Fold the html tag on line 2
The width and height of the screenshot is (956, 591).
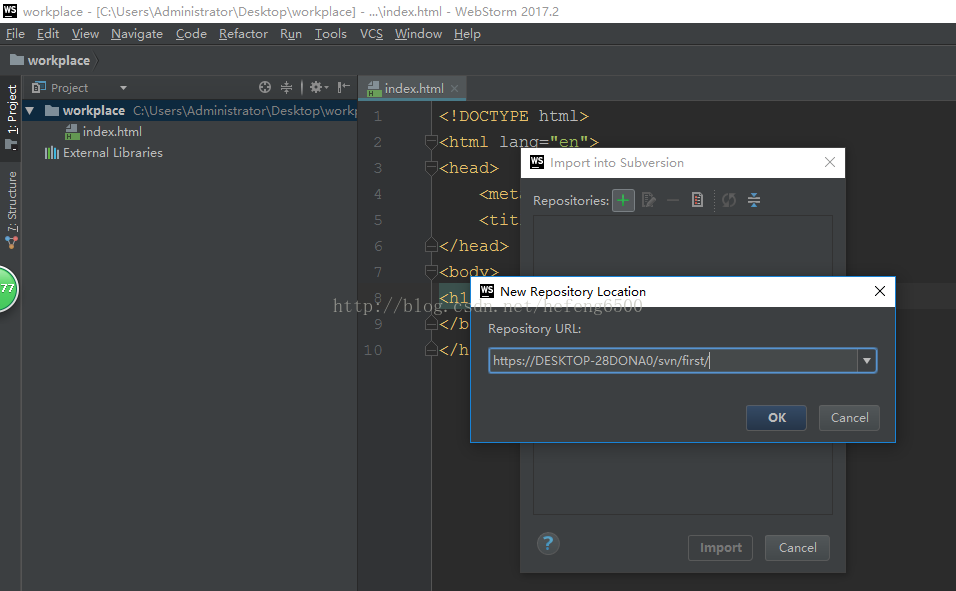click(x=431, y=142)
